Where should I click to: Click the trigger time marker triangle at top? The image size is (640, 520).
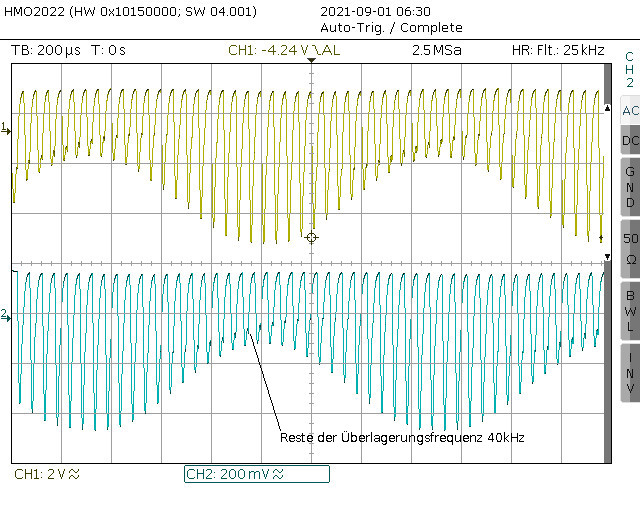pyautogui.click(x=311, y=62)
